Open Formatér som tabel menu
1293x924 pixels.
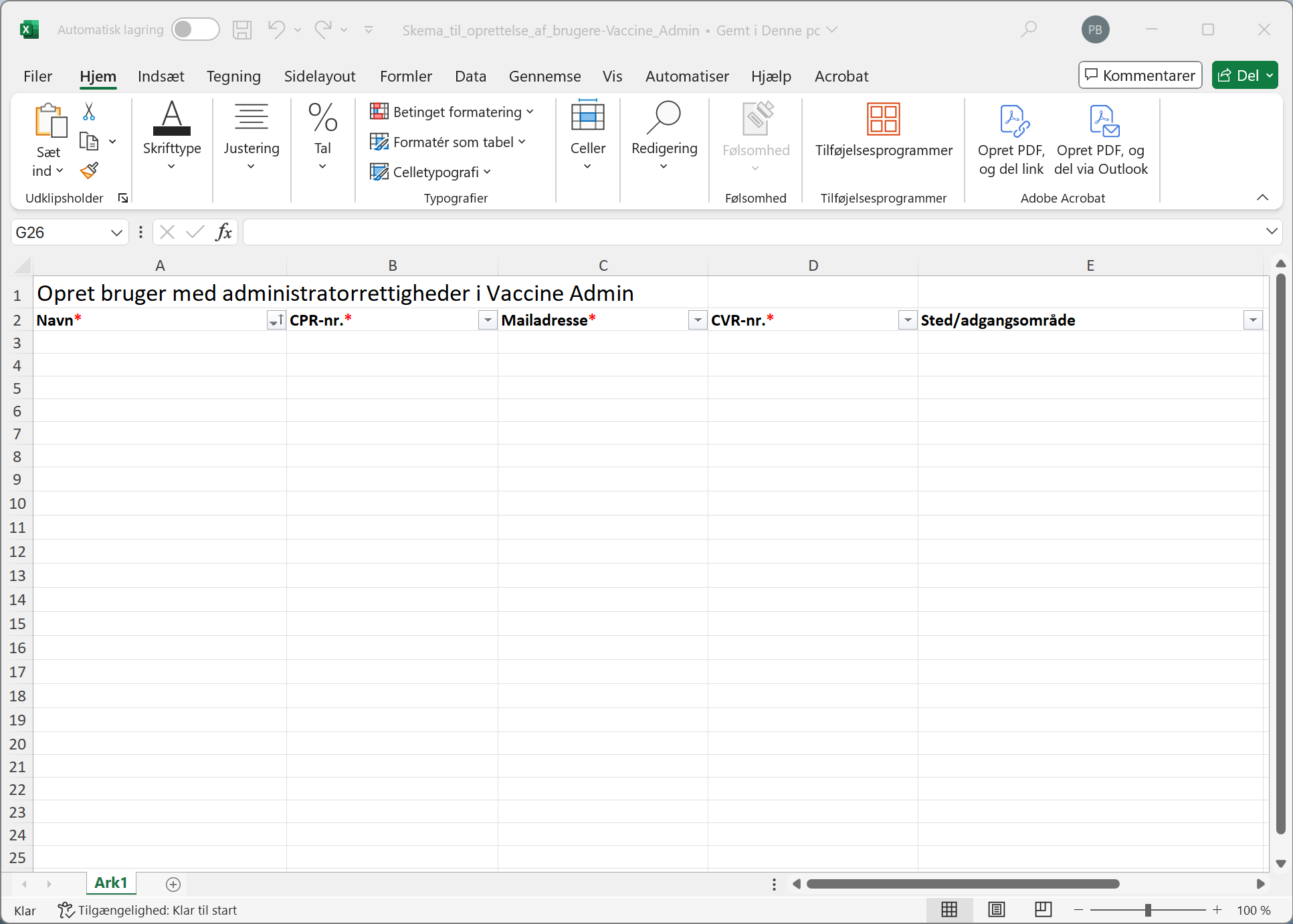(x=448, y=142)
